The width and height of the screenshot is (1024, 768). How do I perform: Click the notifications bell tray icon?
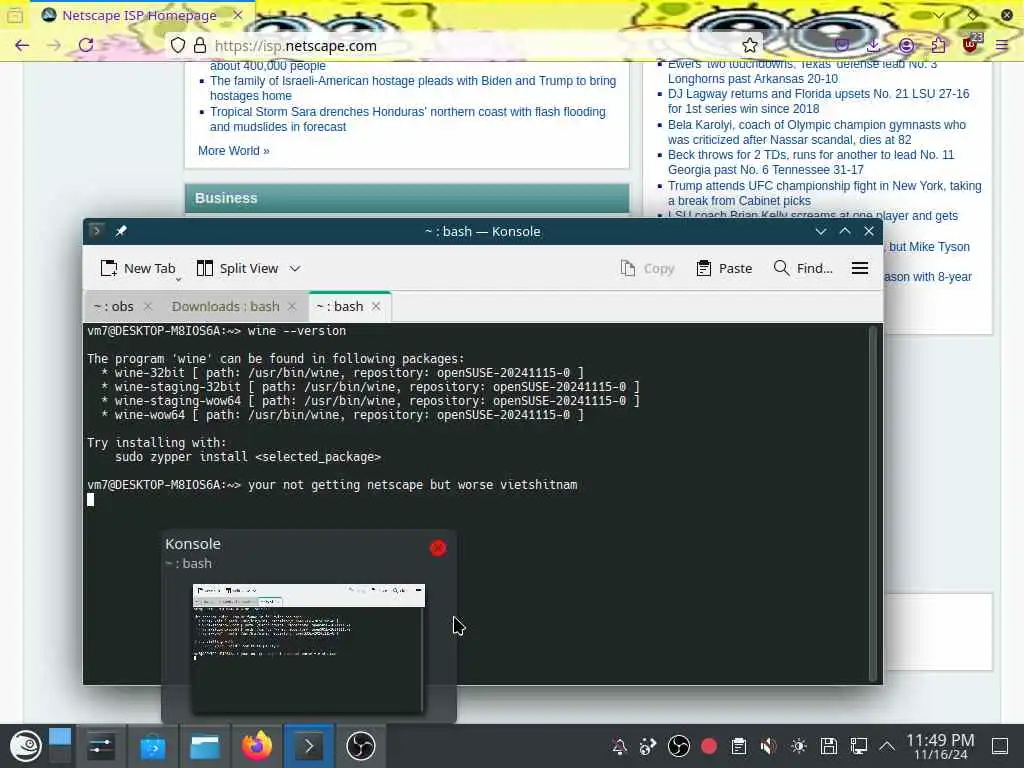[619, 746]
